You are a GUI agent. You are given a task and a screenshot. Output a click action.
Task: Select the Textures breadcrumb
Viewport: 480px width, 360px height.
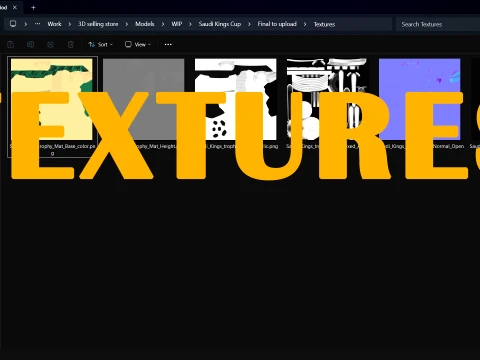pyautogui.click(x=324, y=24)
